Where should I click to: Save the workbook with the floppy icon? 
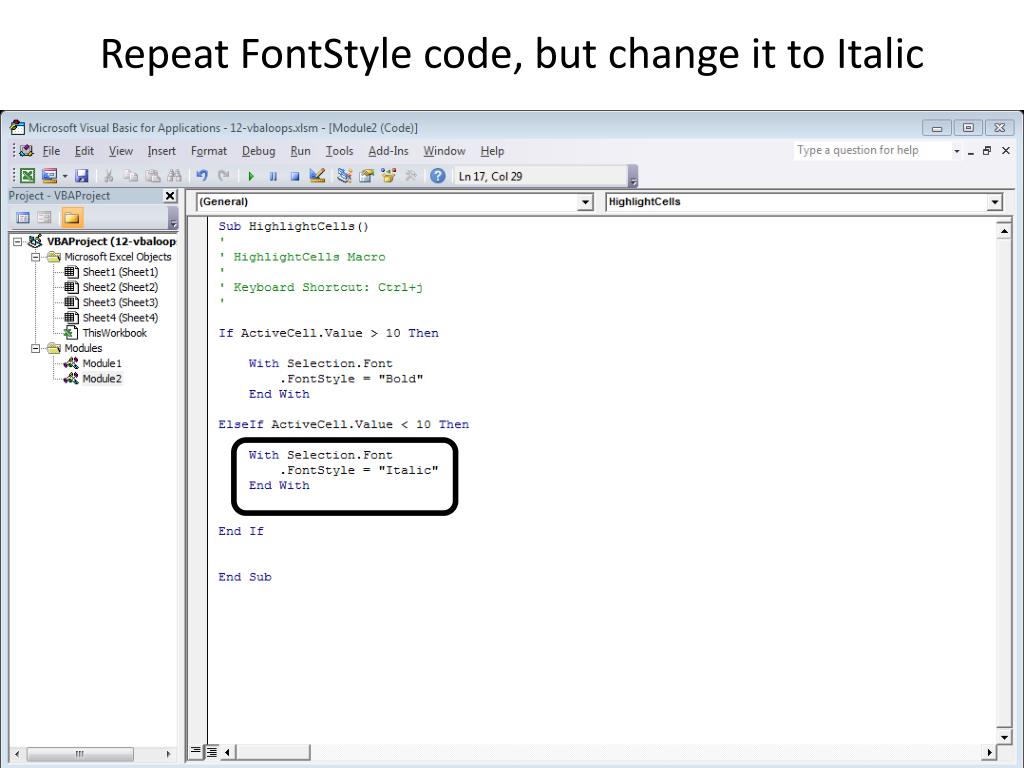pos(82,176)
